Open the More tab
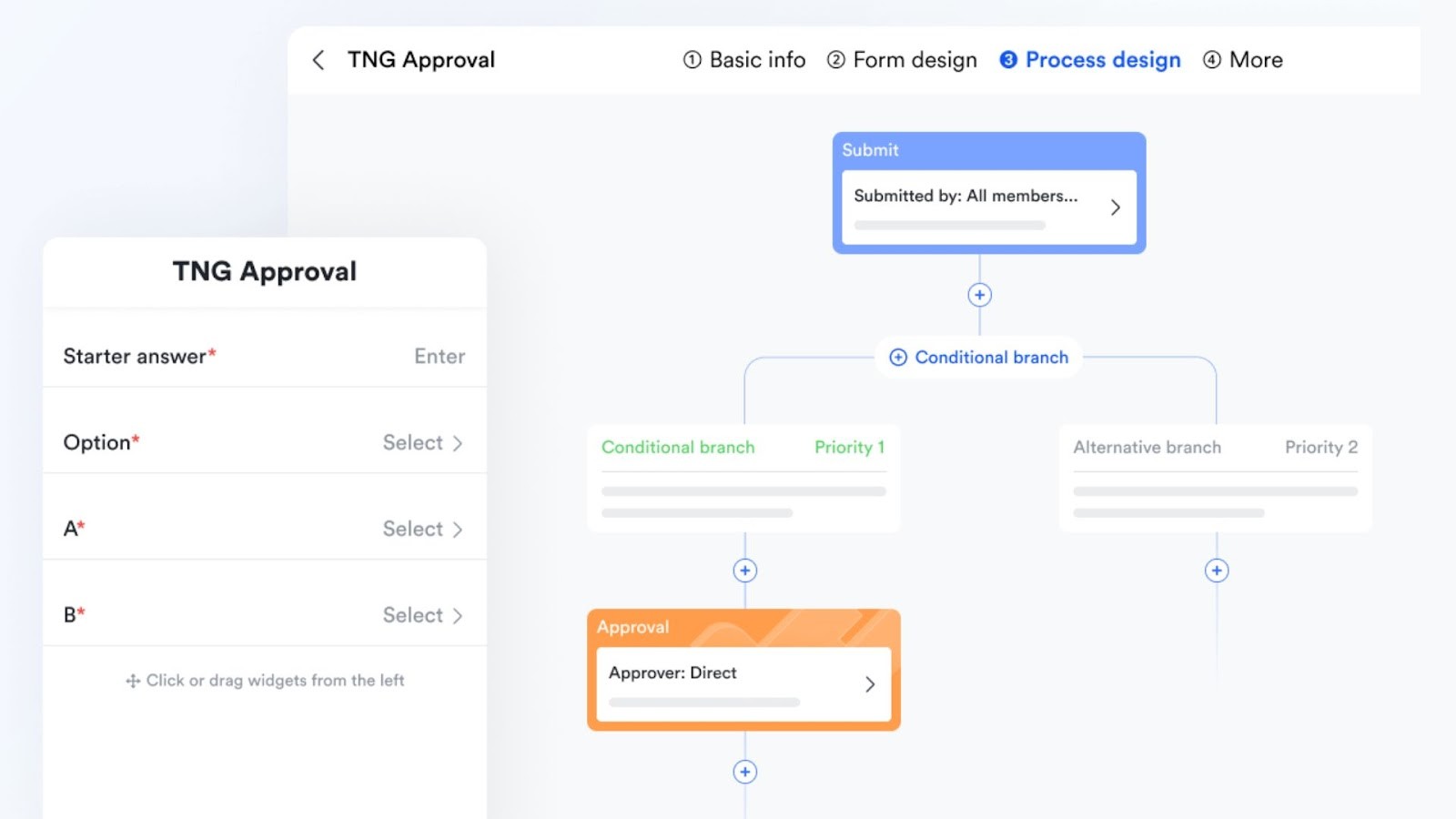 point(1242,59)
